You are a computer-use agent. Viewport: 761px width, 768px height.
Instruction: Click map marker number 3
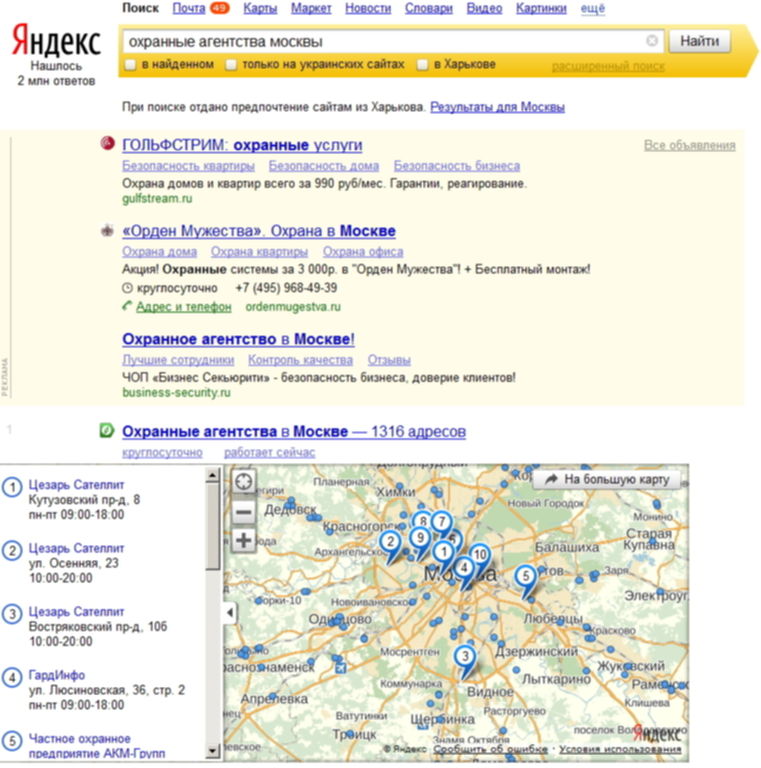[x=465, y=656]
